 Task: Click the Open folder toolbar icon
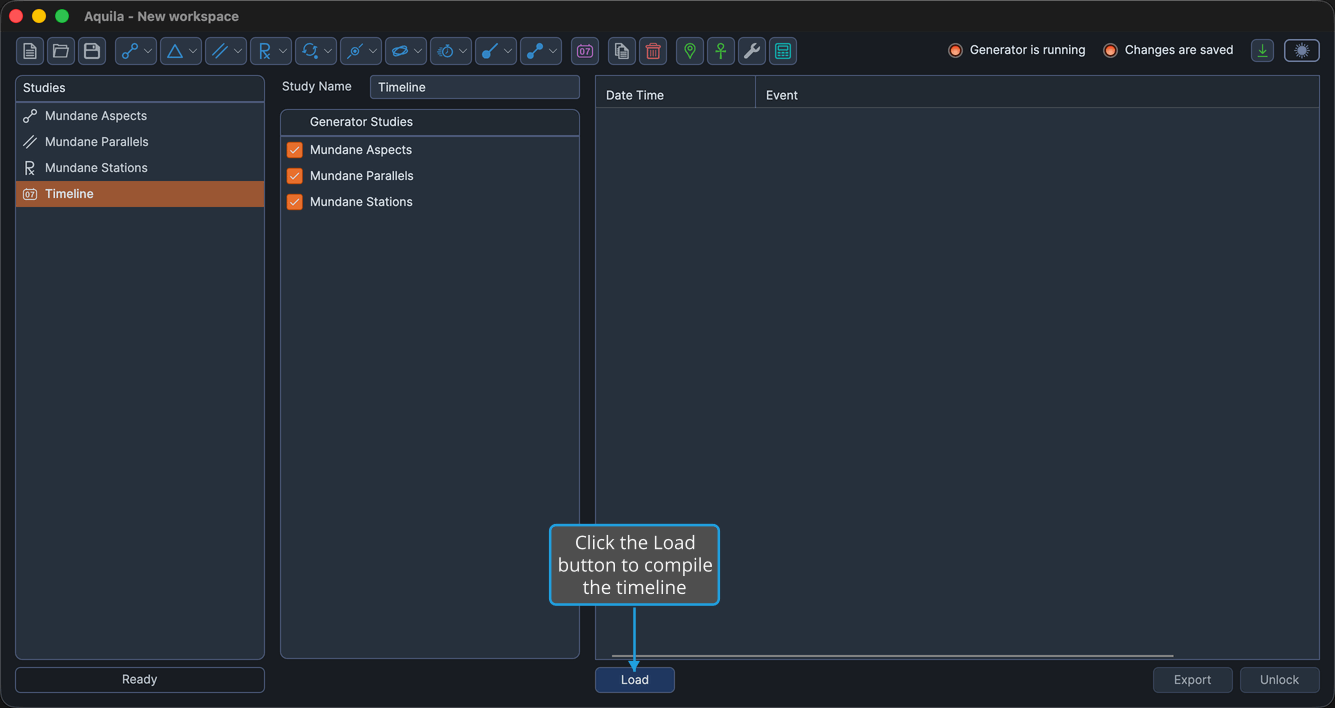click(61, 51)
